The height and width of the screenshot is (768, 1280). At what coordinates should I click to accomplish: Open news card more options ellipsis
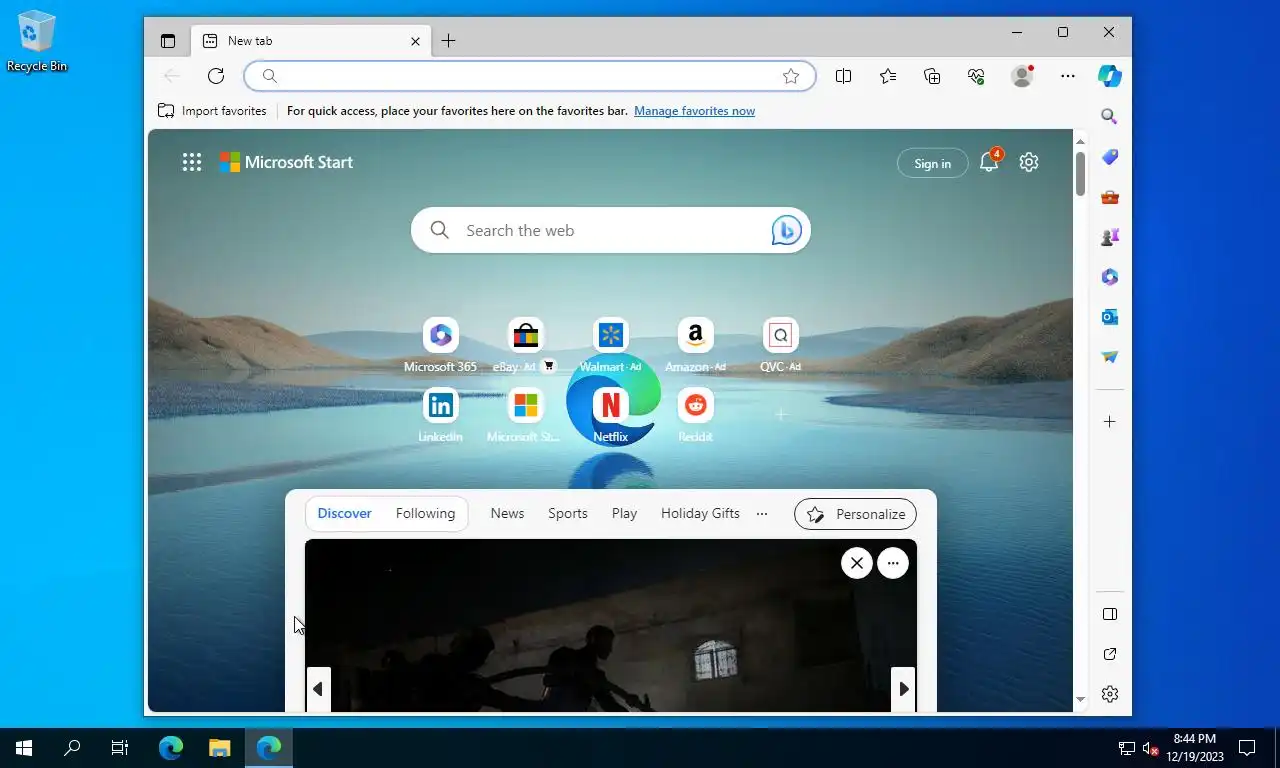(x=893, y=563)
